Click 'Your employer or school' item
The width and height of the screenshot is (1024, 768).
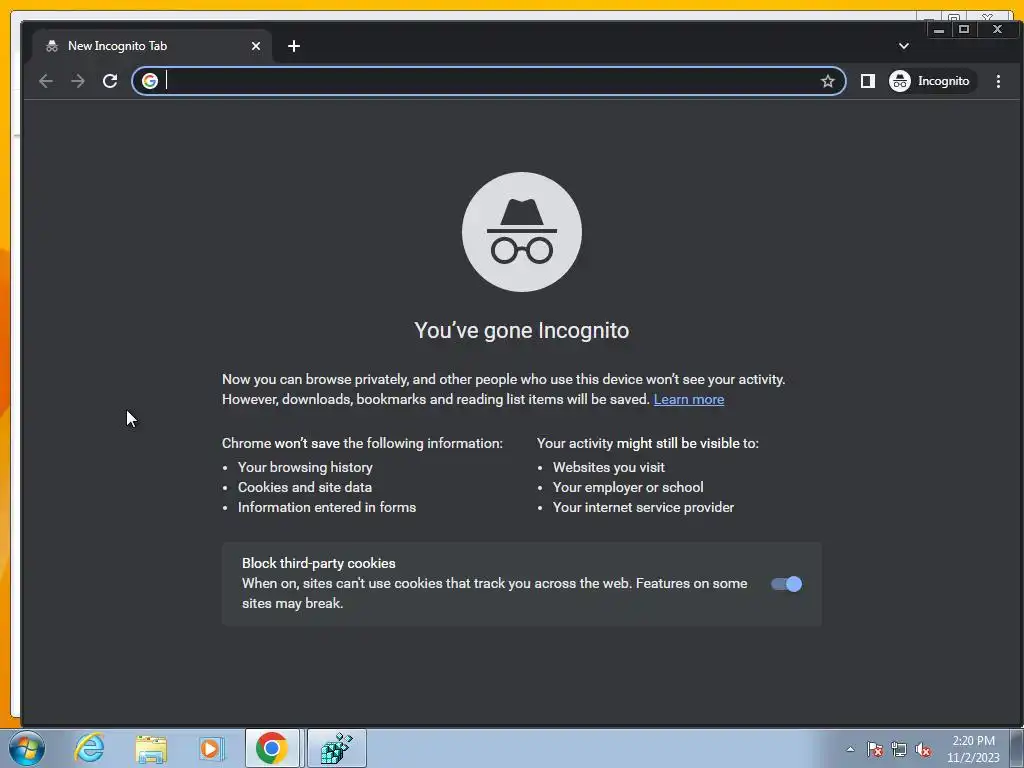point(628,487)
